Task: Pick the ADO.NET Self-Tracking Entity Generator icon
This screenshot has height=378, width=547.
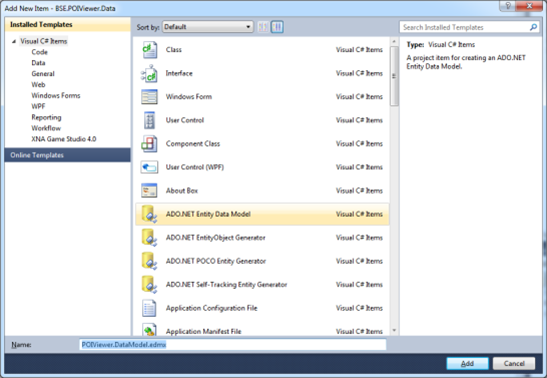Action: (149, 284)
